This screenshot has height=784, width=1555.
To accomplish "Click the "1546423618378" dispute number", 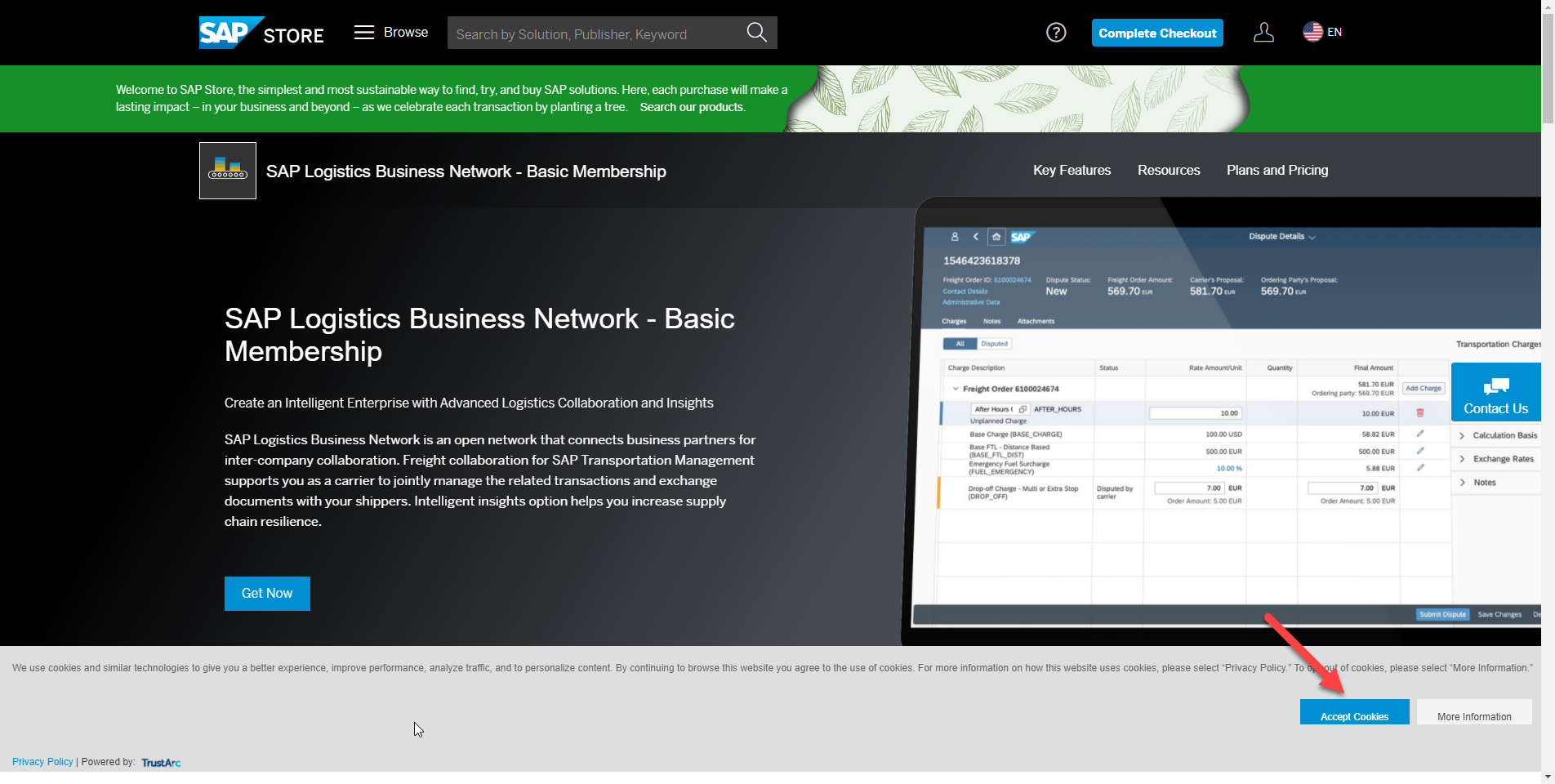I will coord(982,261).
